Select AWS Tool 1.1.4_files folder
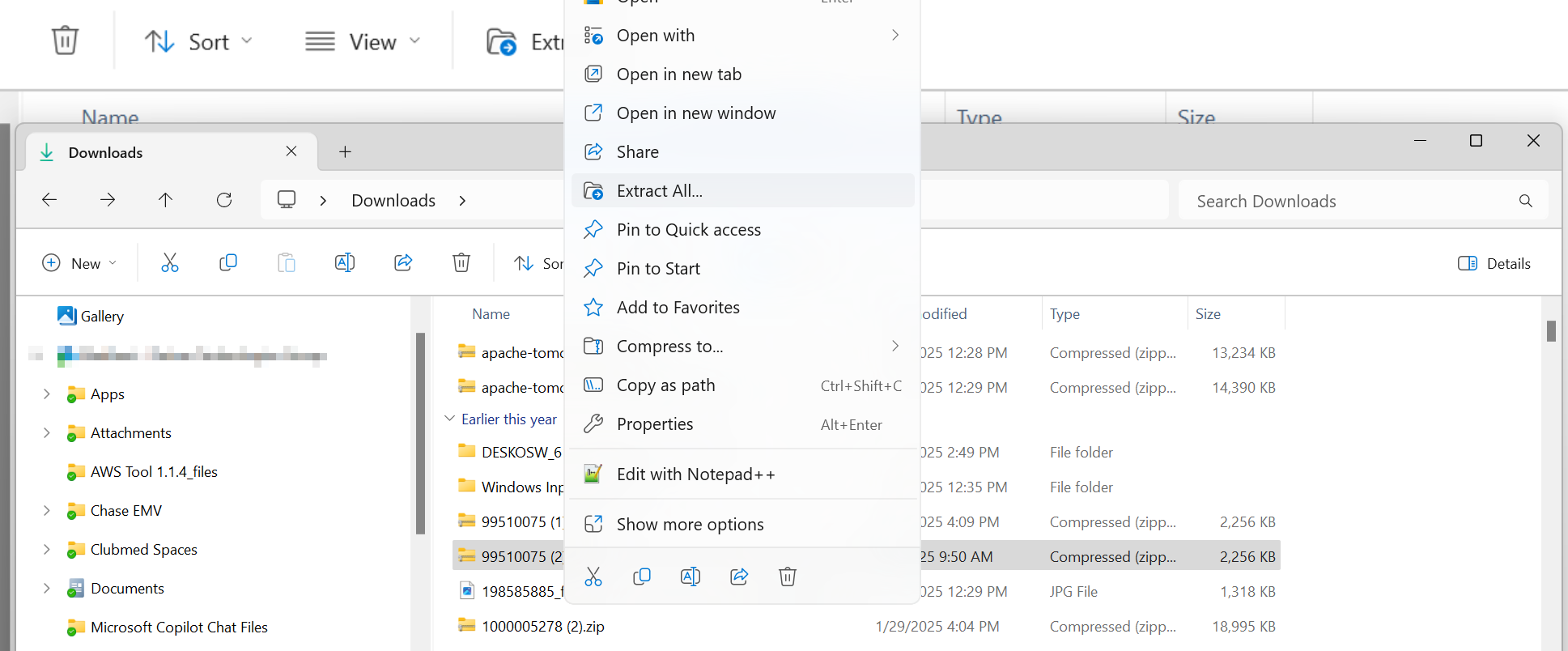 [x=142, y=471]
